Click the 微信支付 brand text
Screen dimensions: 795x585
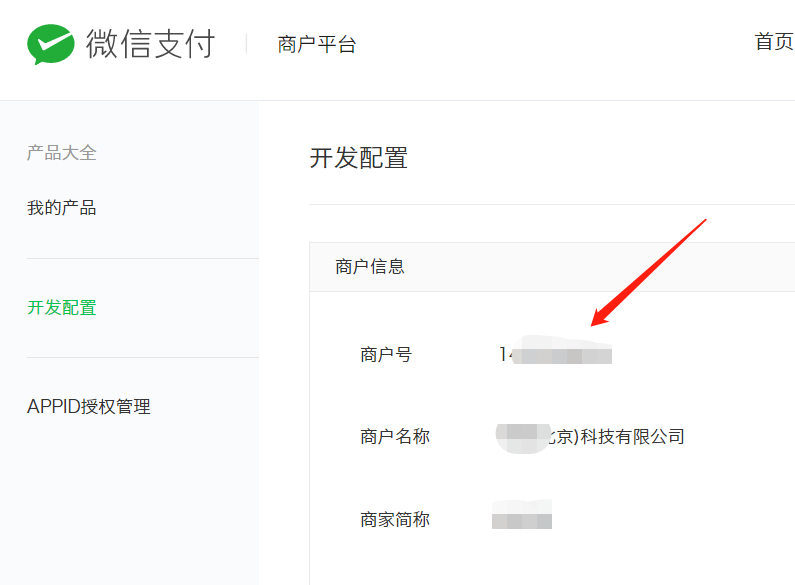tap(151, 44)
